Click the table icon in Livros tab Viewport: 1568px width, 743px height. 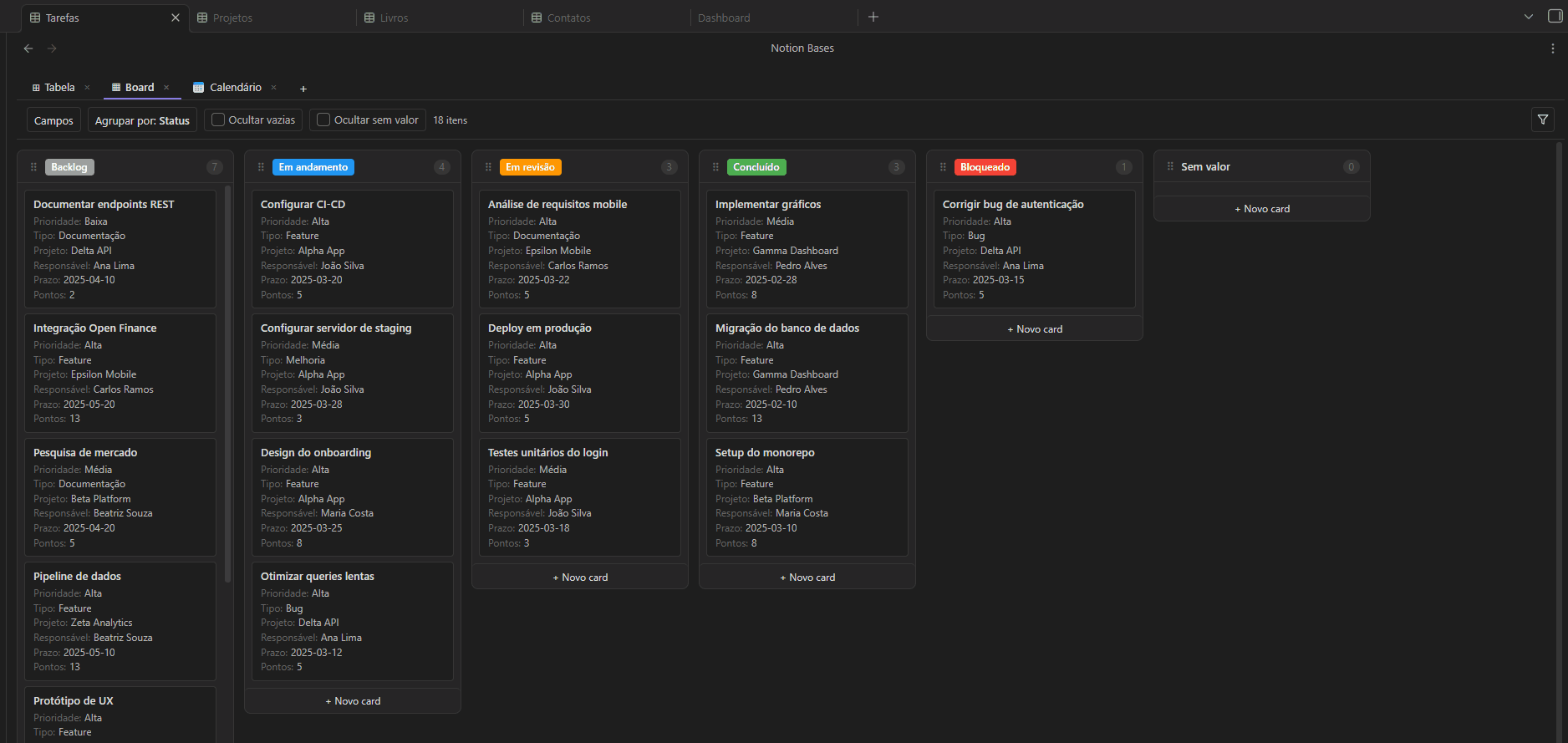pyautogui.click(x=369, y=18)
